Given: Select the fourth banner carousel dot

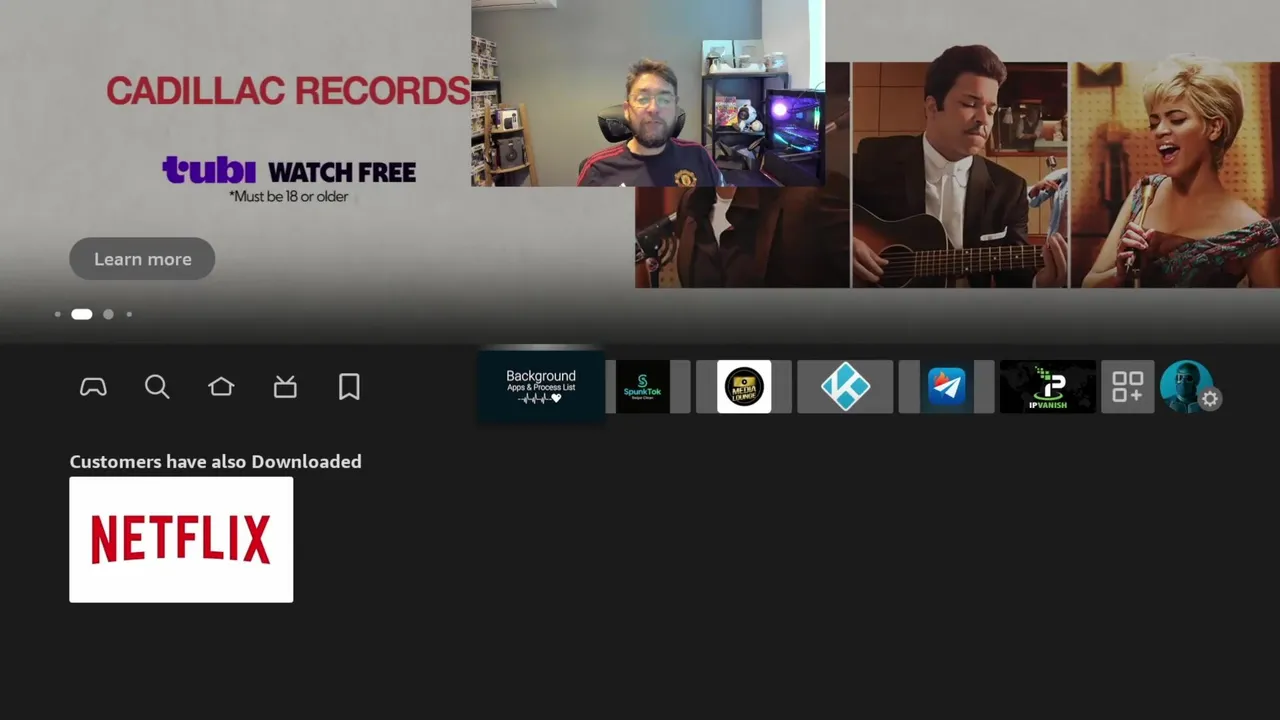Looking at the screenshot, I should 129,314.
